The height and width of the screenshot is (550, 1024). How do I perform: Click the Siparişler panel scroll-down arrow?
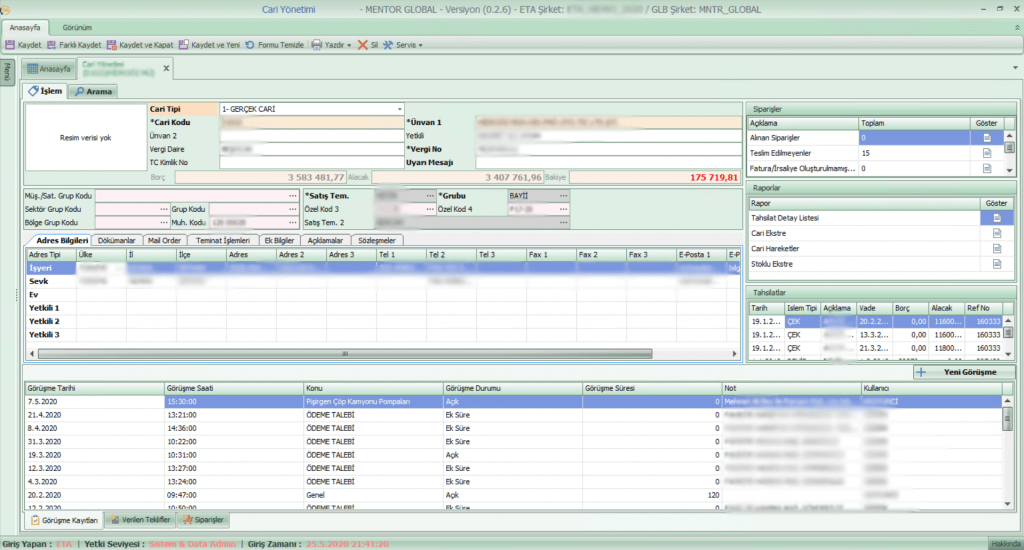(x=1010, y=170)
